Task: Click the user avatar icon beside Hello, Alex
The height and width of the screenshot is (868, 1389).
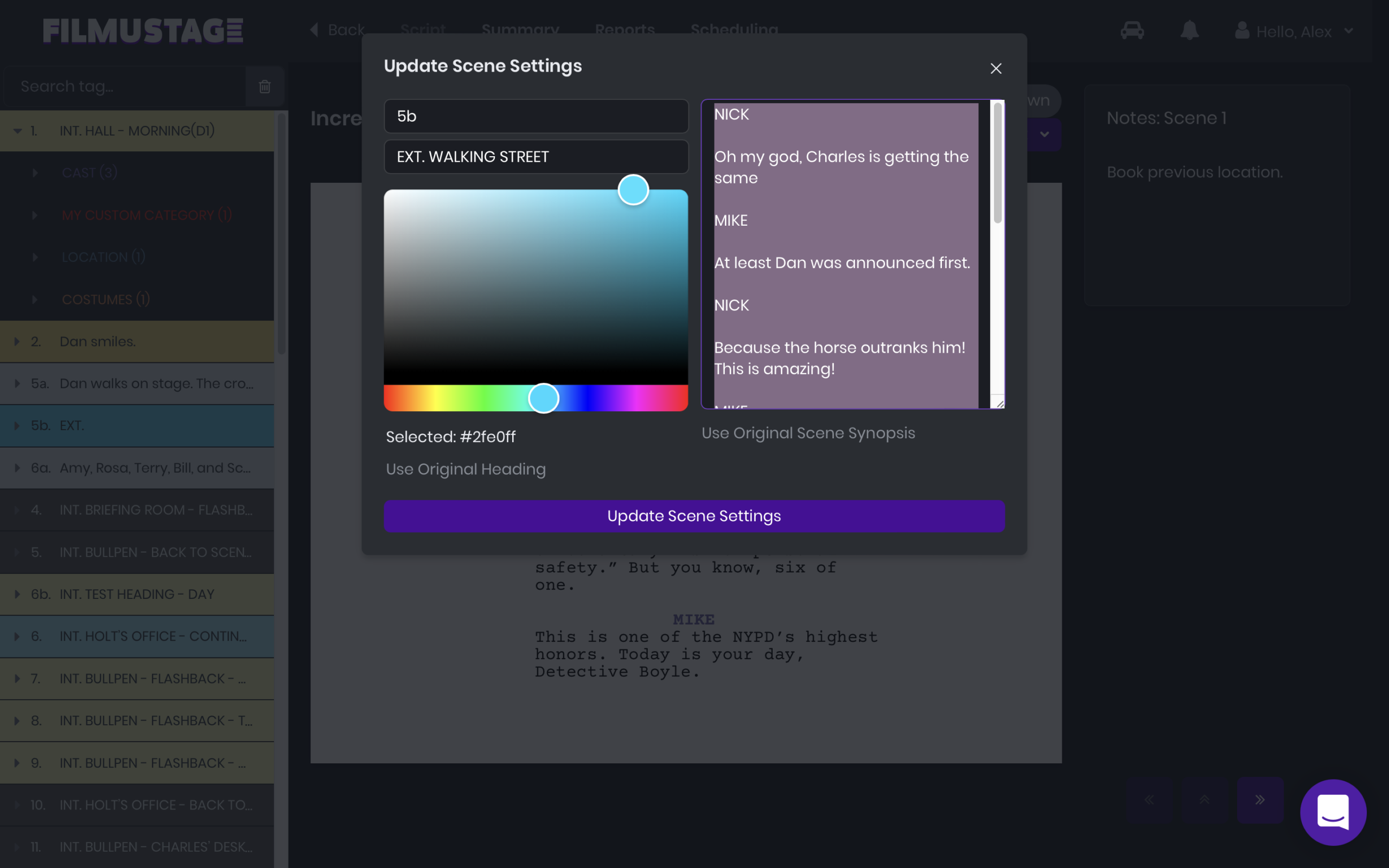Action: (x=1242, y=30)
